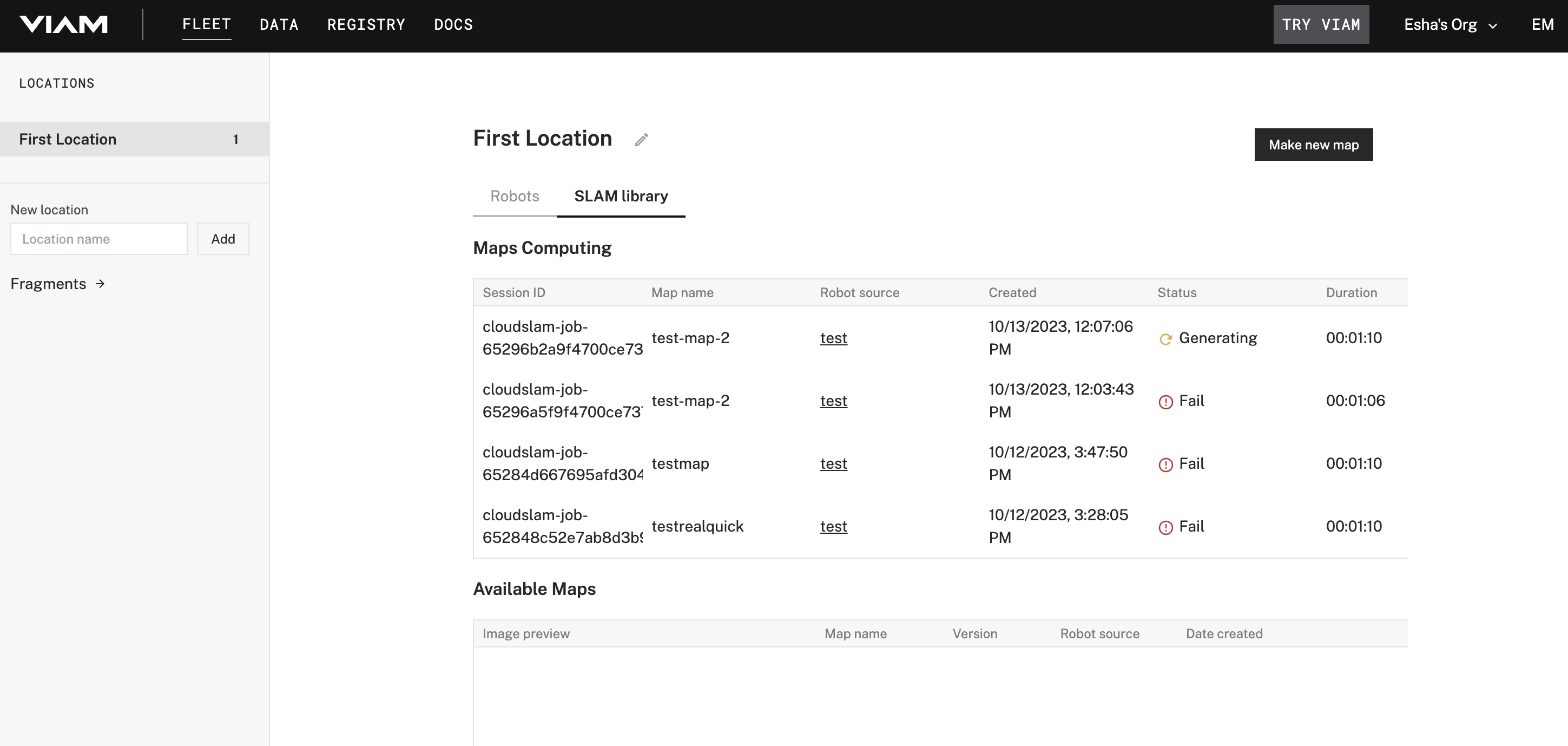This screenshot has width=1568, height=746.
Task: Click the pencil icon to rename First Location
Action: [x=641, y=139]
